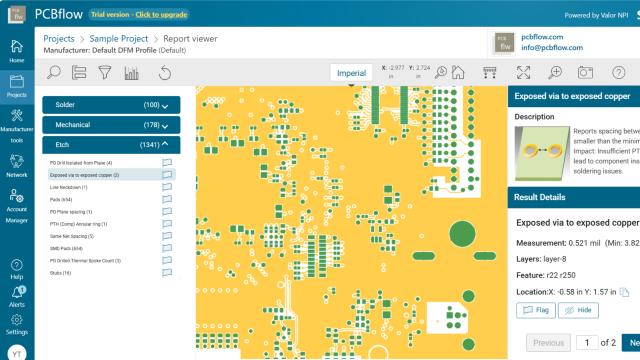Flag Exposed via to exposed copper row
This screenshot has width=640, height=360.
(x=167, y=175)
